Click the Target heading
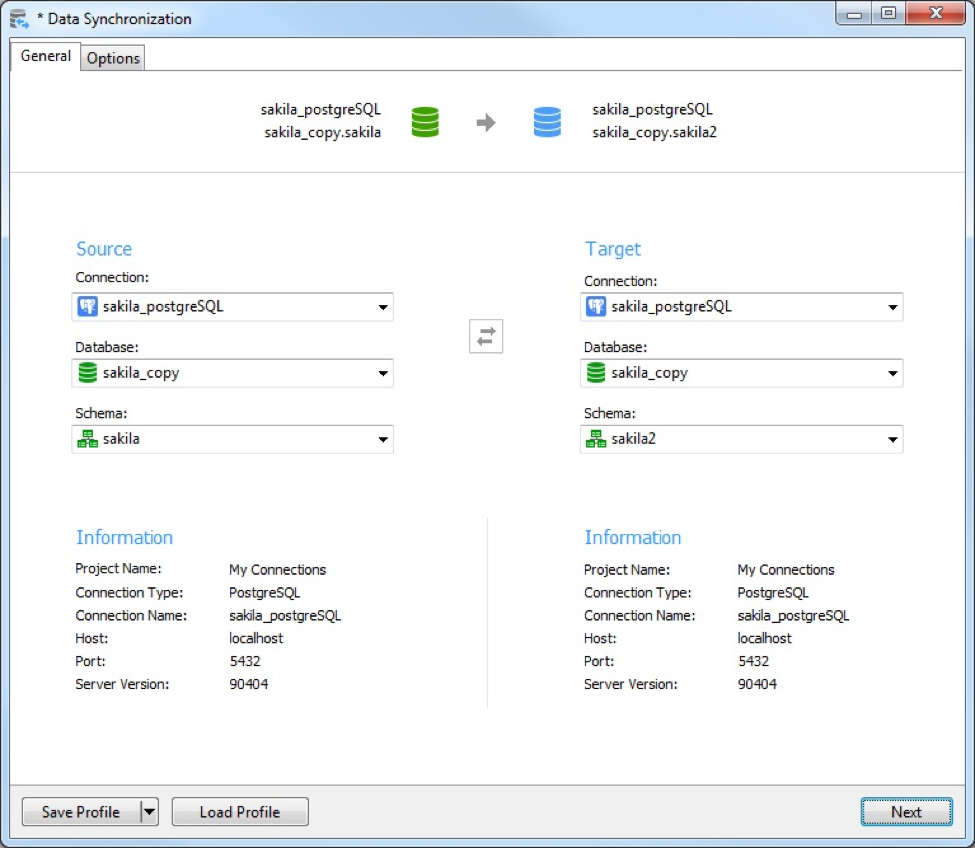 [x=612, y=249]
